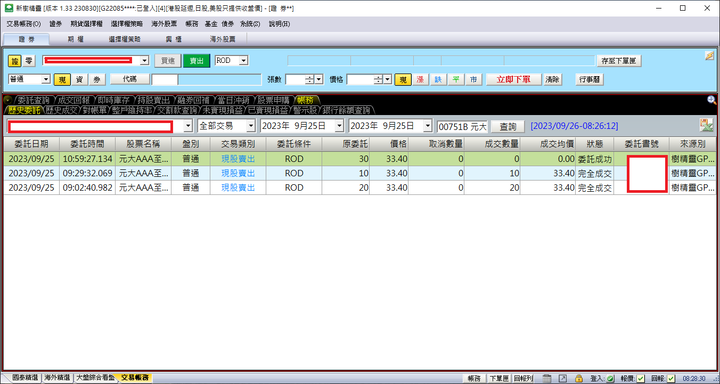Click the 買進 buy button

167,61
